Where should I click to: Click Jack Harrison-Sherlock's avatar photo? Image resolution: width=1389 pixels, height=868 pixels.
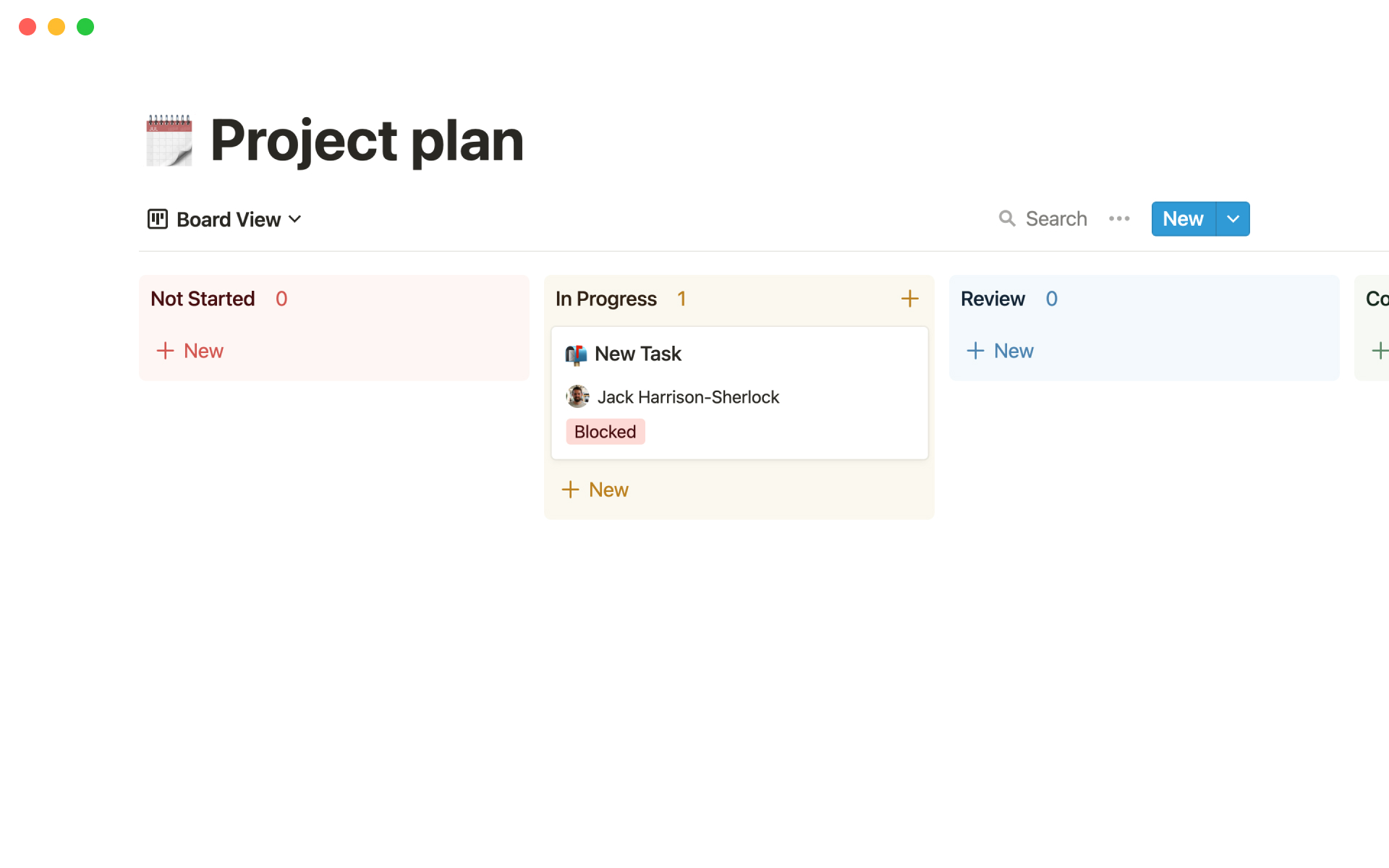point(577,396)
